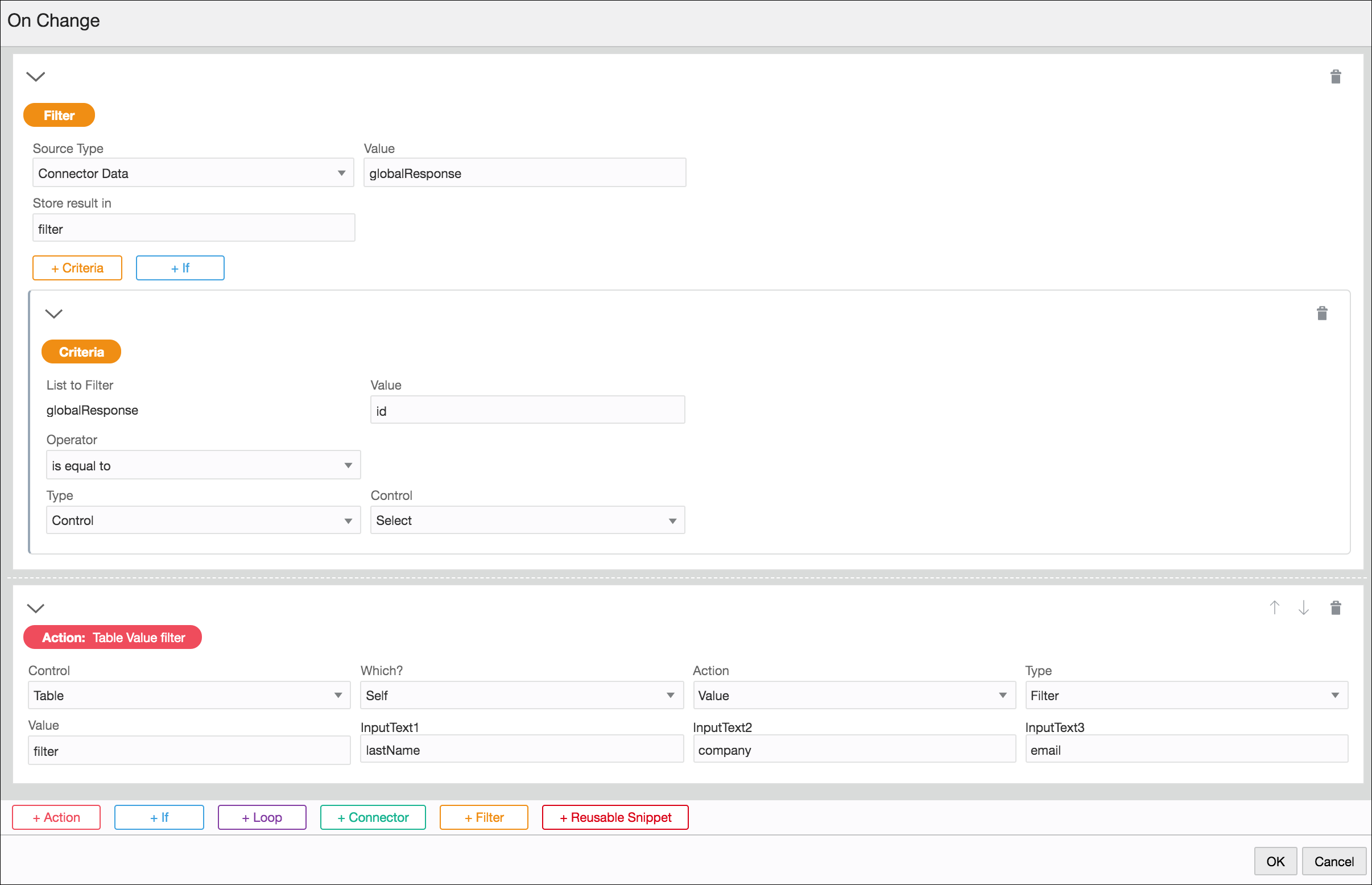Add a Connector to the workflow
Image resolution: width=1372 pixels, height=885 pixels.
(373, 817)
